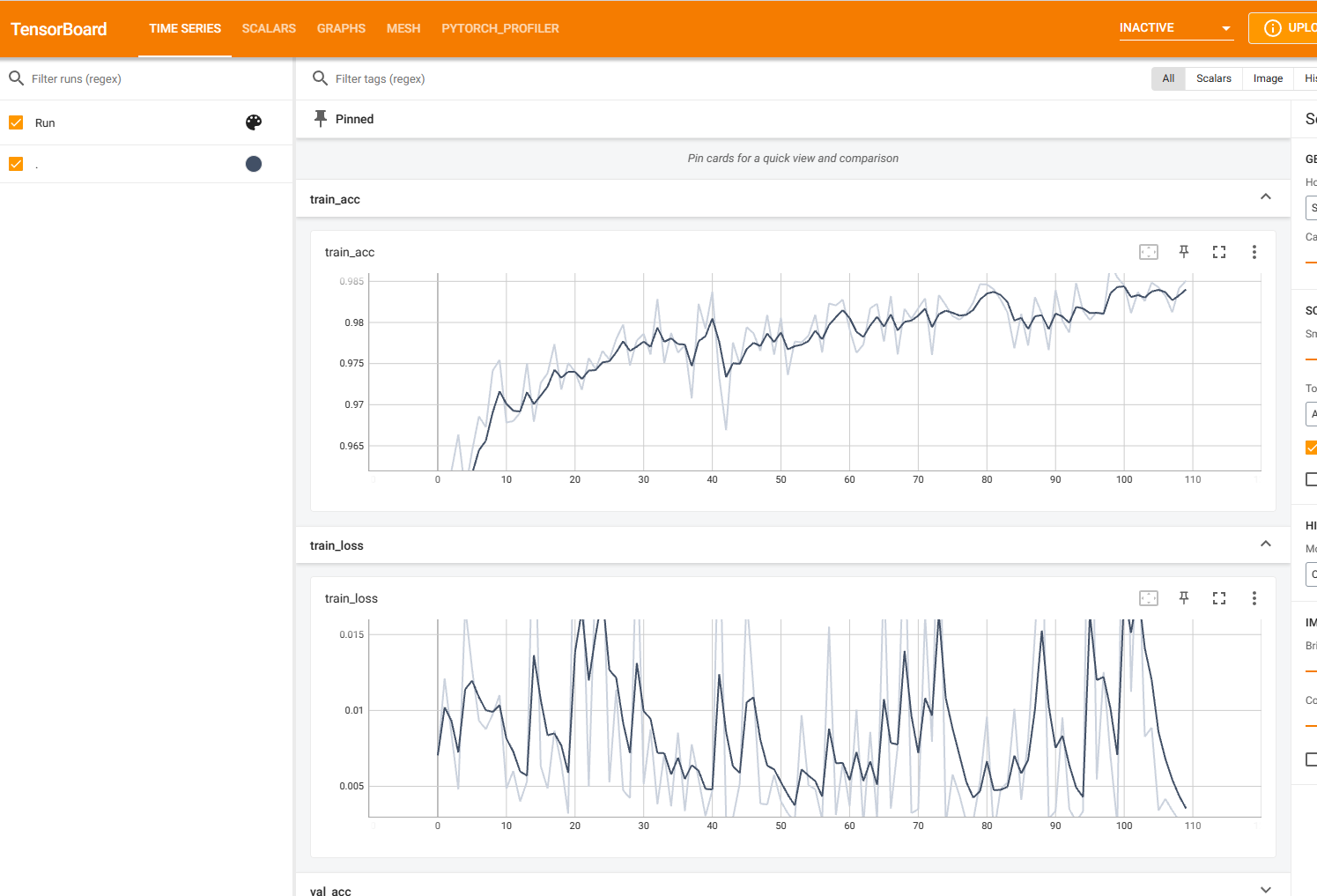Uncheck the '.' run checkbox
This screenshot has height=896, width=1317.
[x=16, y=164]
